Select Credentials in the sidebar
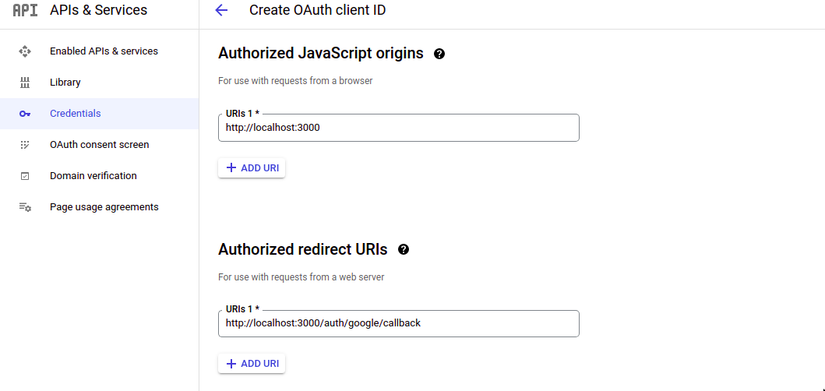Image resolution: width=825 pixels, height=391 pixels. coord(99,113)
